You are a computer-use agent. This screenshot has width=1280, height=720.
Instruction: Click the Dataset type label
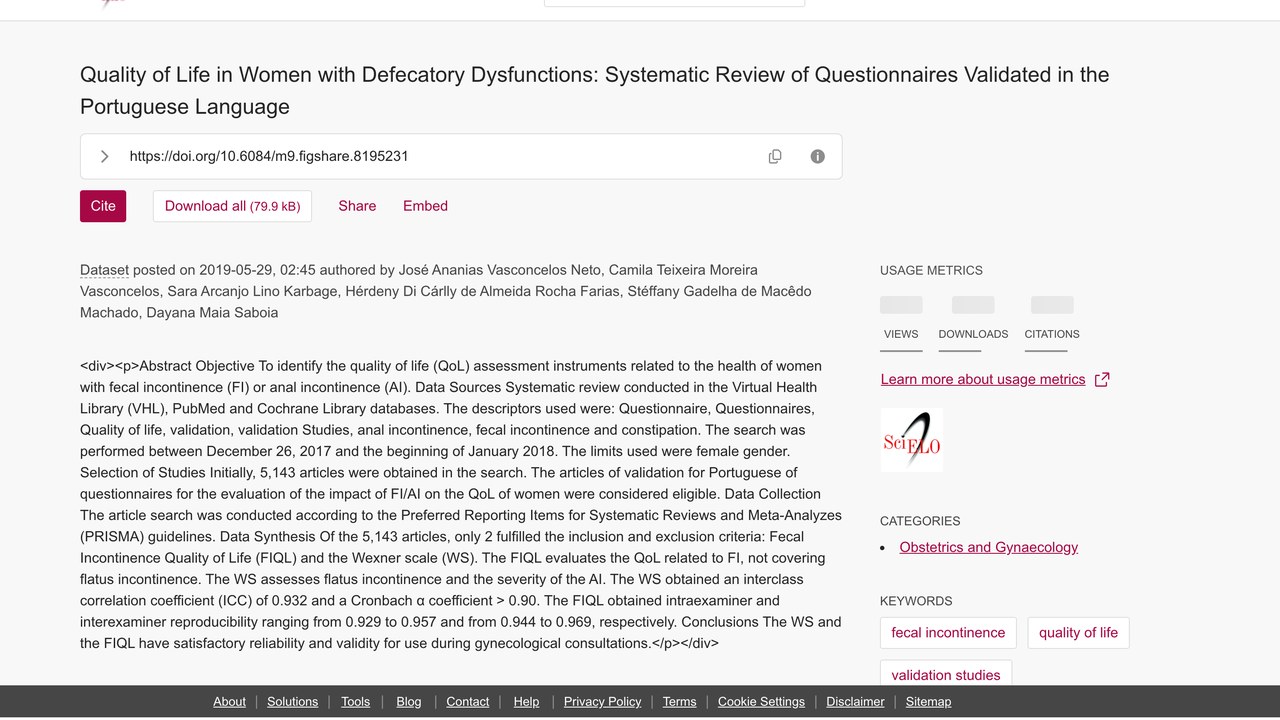click(x=104, y=270)
